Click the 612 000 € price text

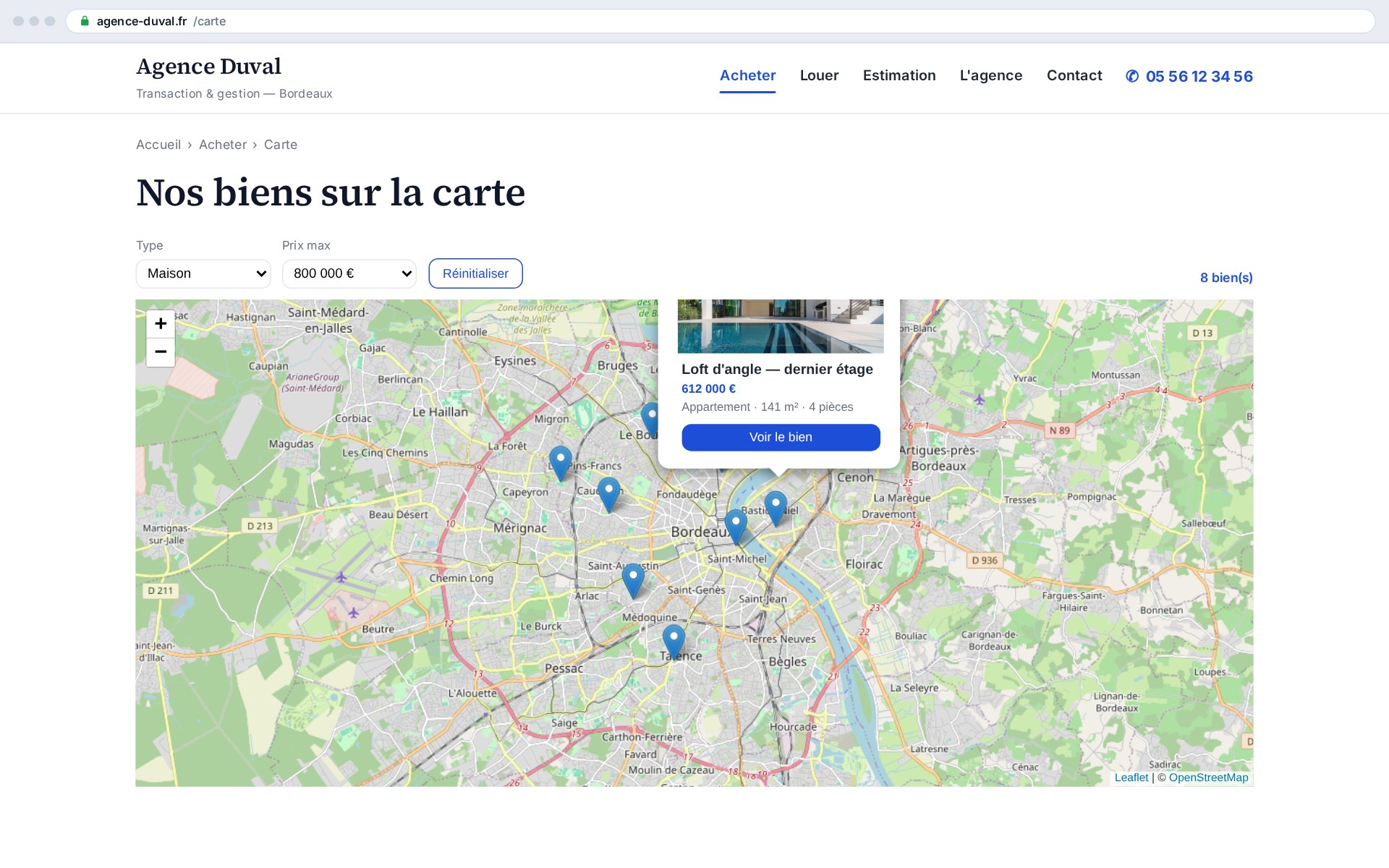point(708,388)
